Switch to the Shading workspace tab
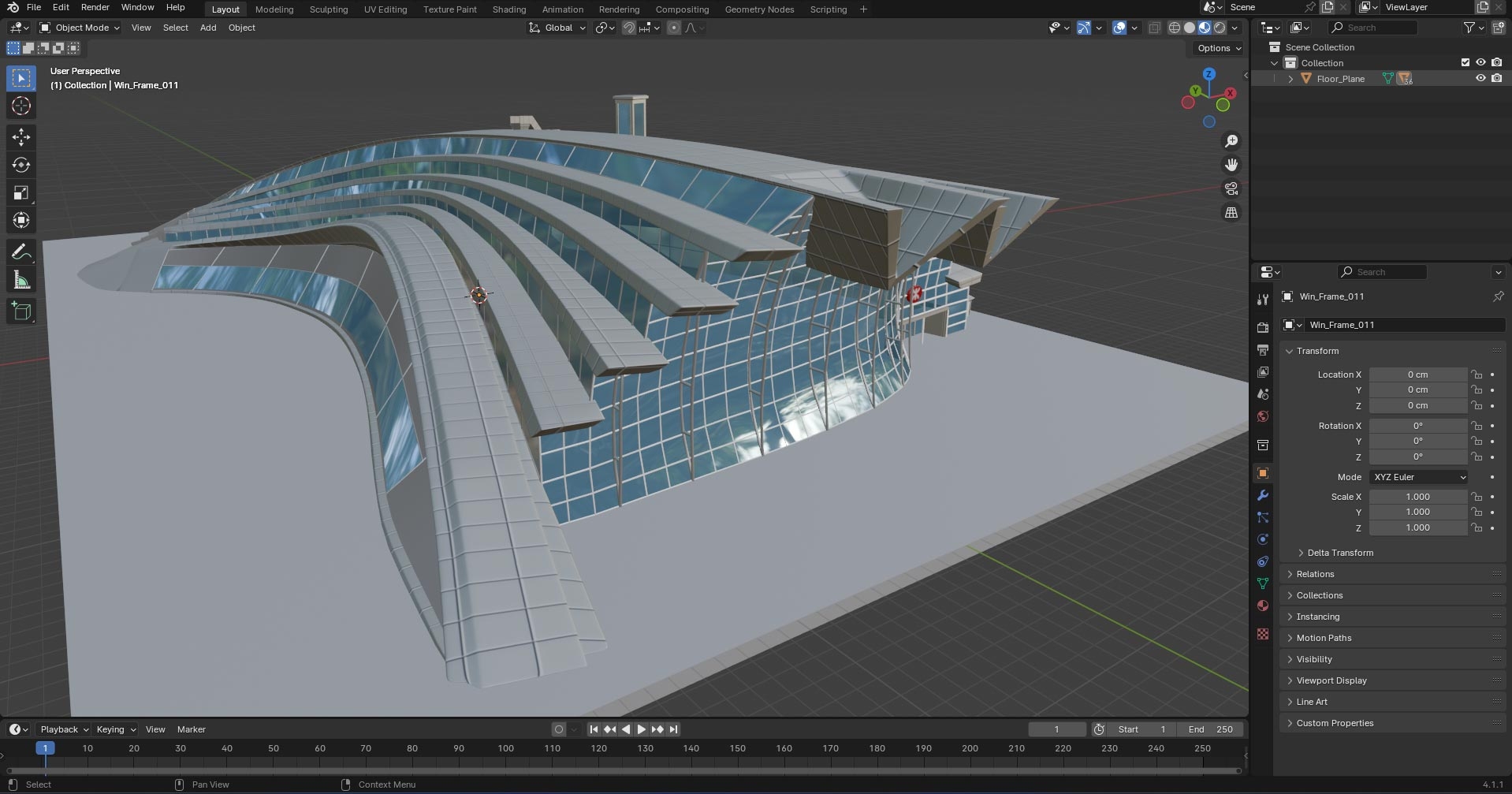This screenshot has width=1512, height=794. 509,9
